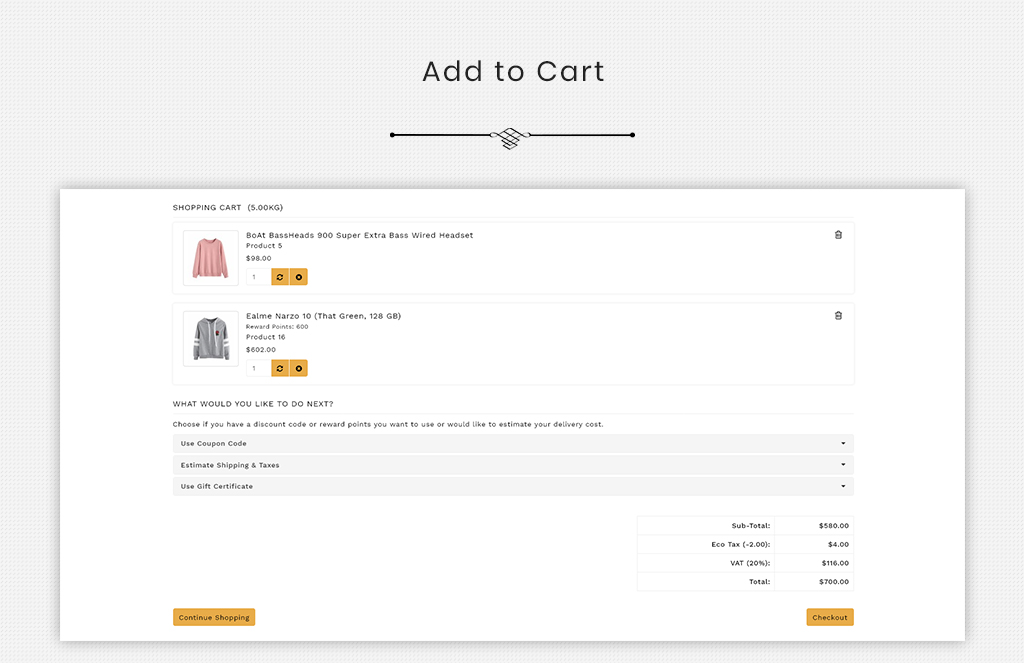
Task: Click dropdown arrow on Gift Certificate row
Action: [x=843, y=486]
